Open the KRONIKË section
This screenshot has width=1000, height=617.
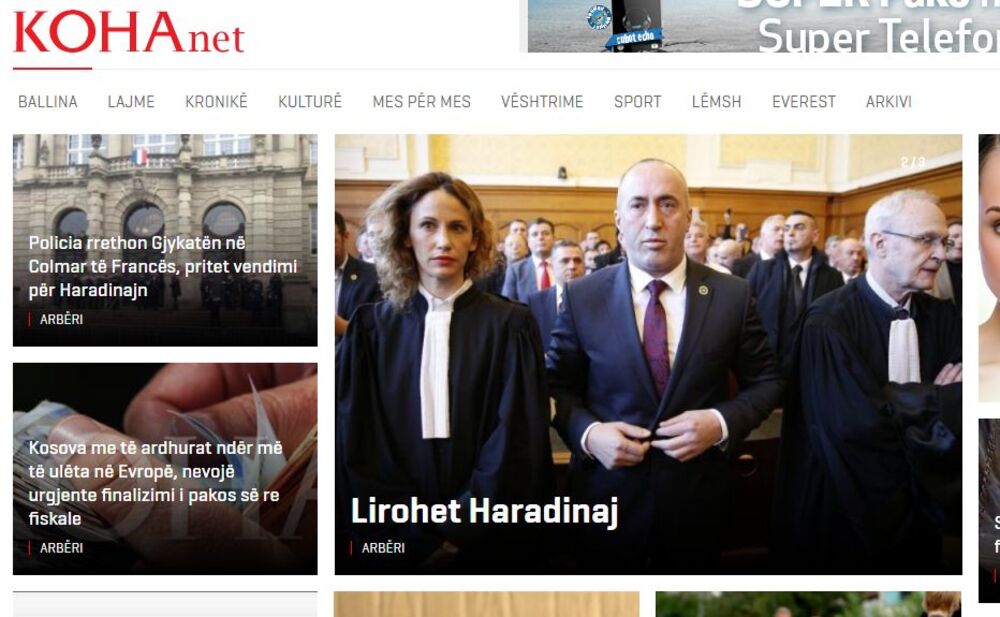[216, 101]
